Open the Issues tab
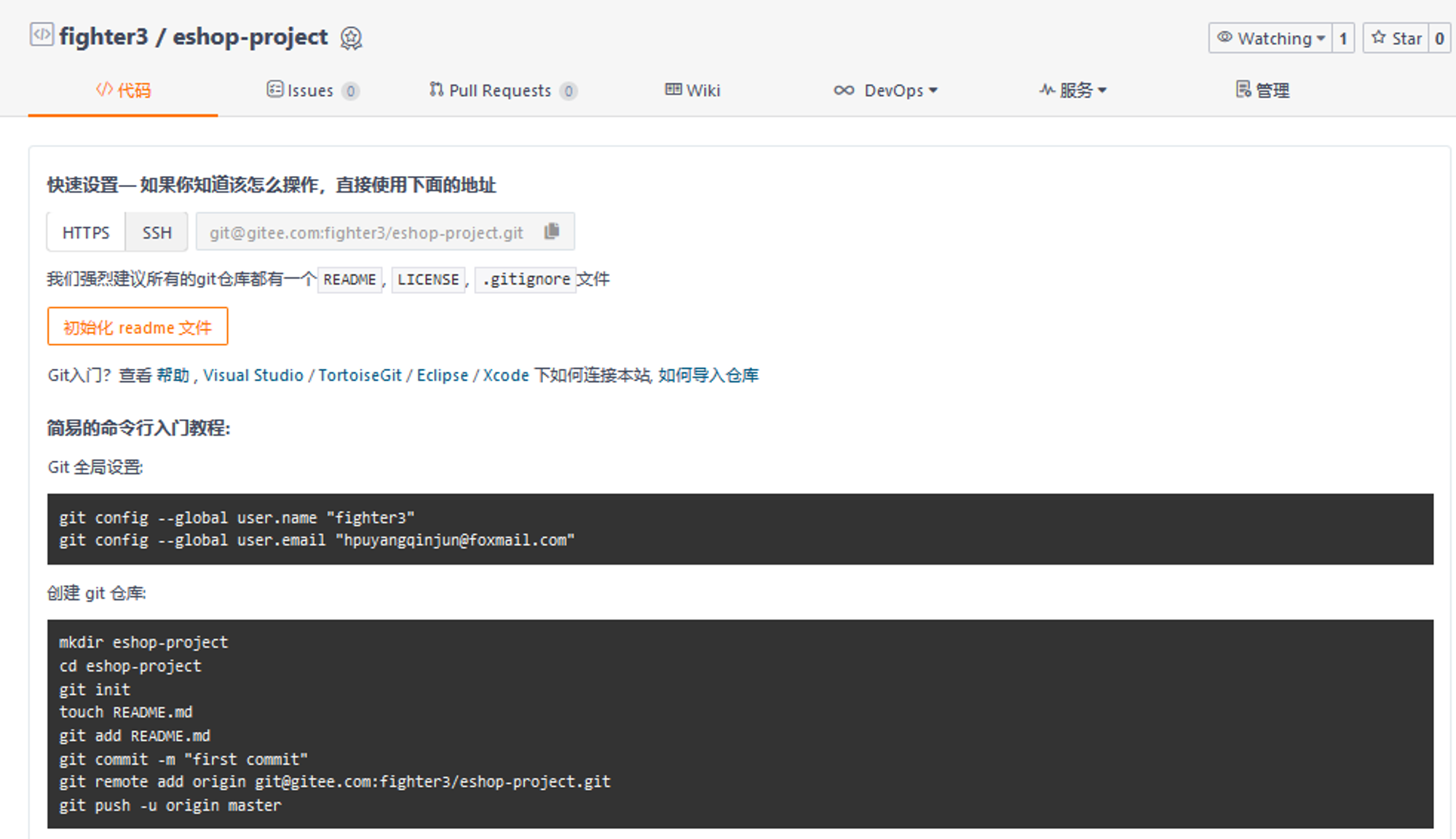Image resolution: width=1456 pixels, height=839 pixels. pyautogui.click(x=313, y=90)
